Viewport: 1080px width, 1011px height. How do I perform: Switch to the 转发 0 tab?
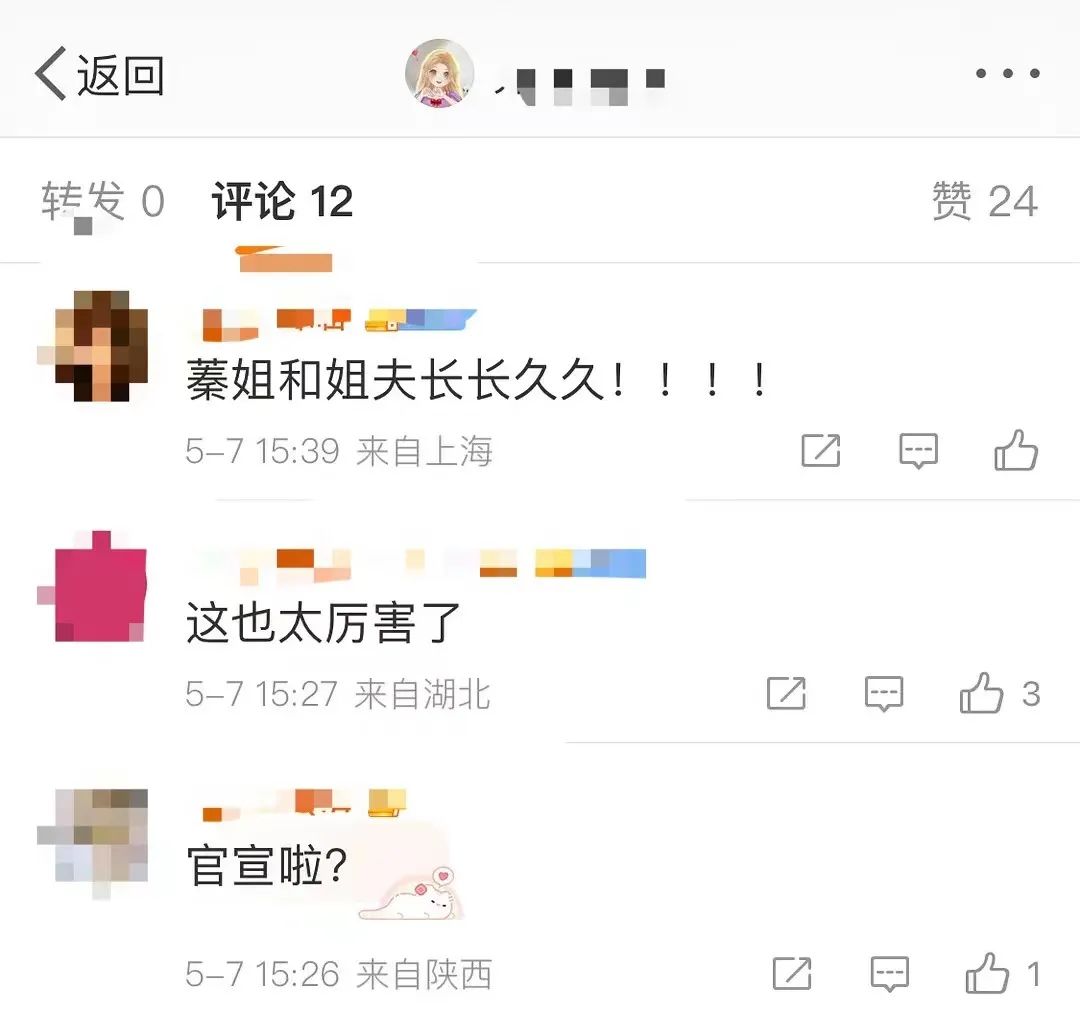(103, 201)
